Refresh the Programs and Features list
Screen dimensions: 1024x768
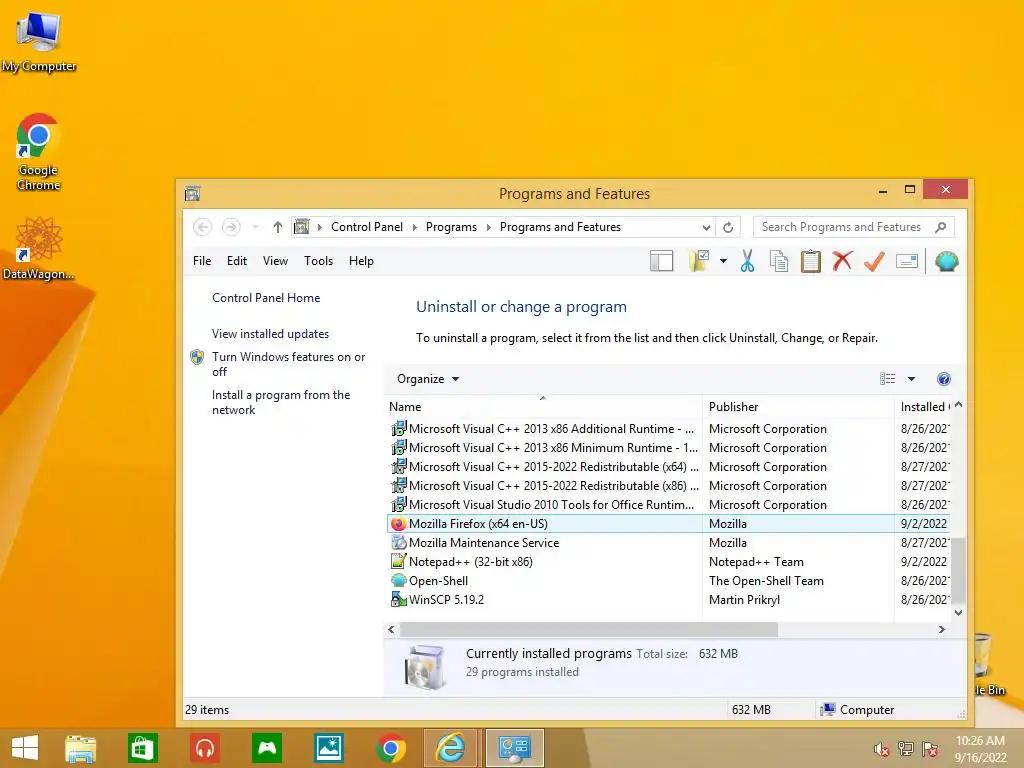tap(728, 227)
